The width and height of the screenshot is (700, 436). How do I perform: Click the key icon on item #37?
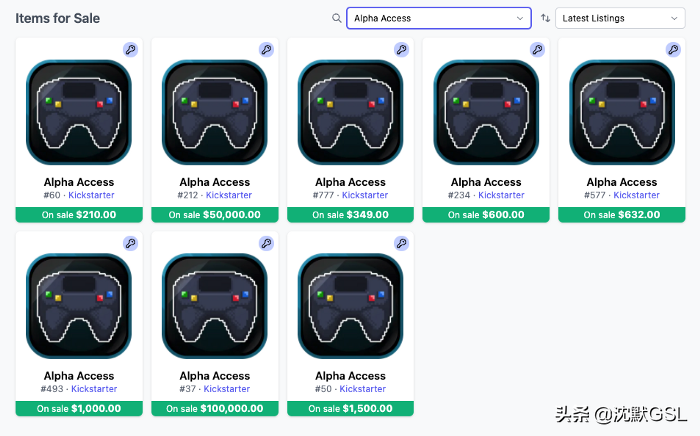(x=267, y=243)
